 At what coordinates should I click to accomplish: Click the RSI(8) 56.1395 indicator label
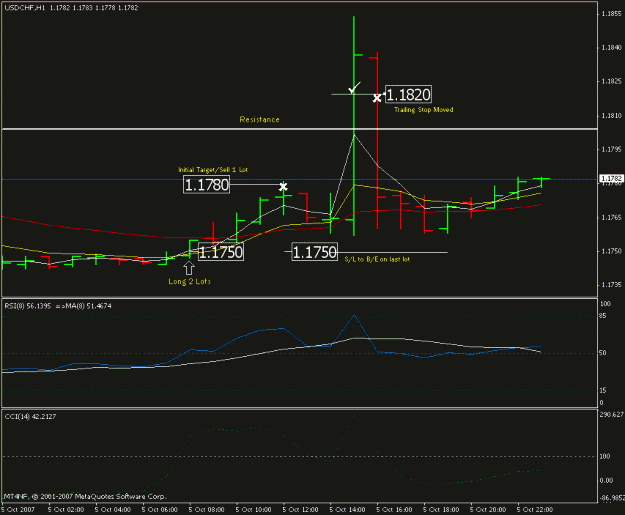click(28, 306)
